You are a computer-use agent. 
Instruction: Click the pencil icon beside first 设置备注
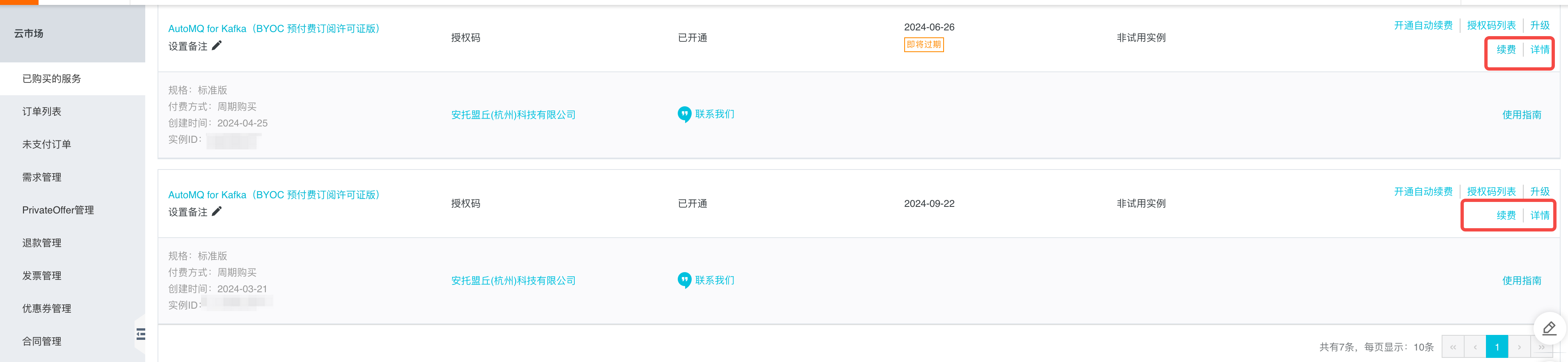tap(217, 45)
